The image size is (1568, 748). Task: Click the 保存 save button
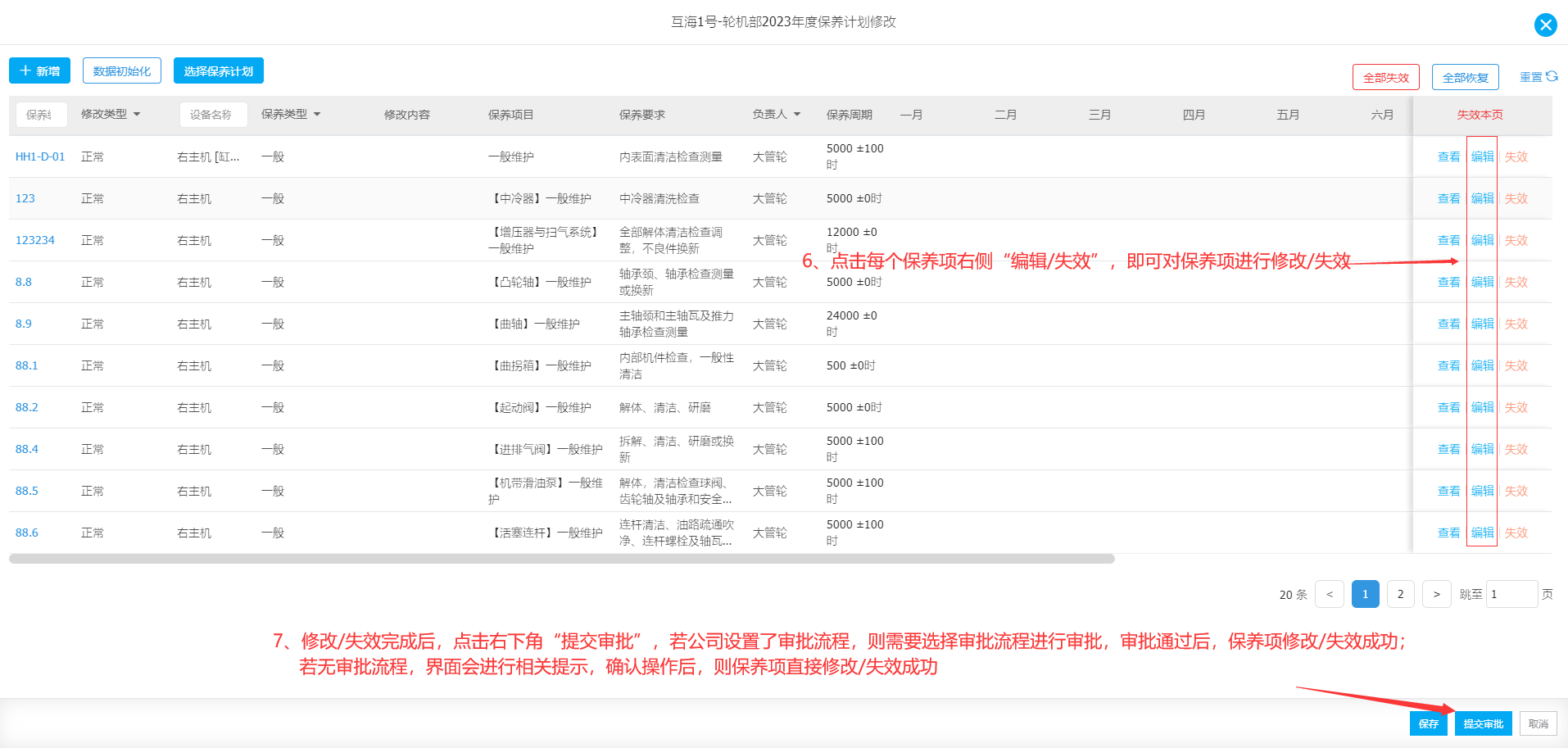1429,723
